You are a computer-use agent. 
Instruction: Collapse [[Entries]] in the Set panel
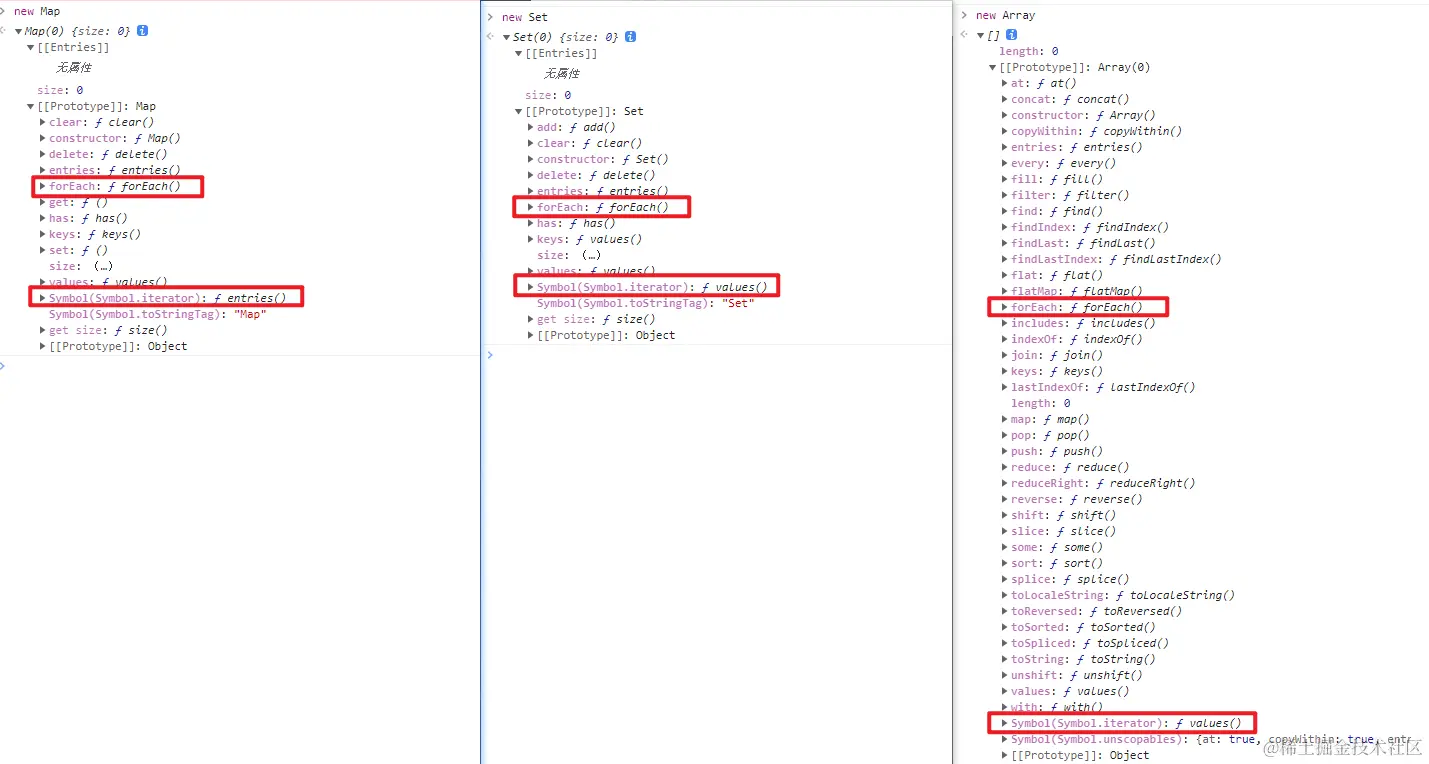(x=519, y=54)
